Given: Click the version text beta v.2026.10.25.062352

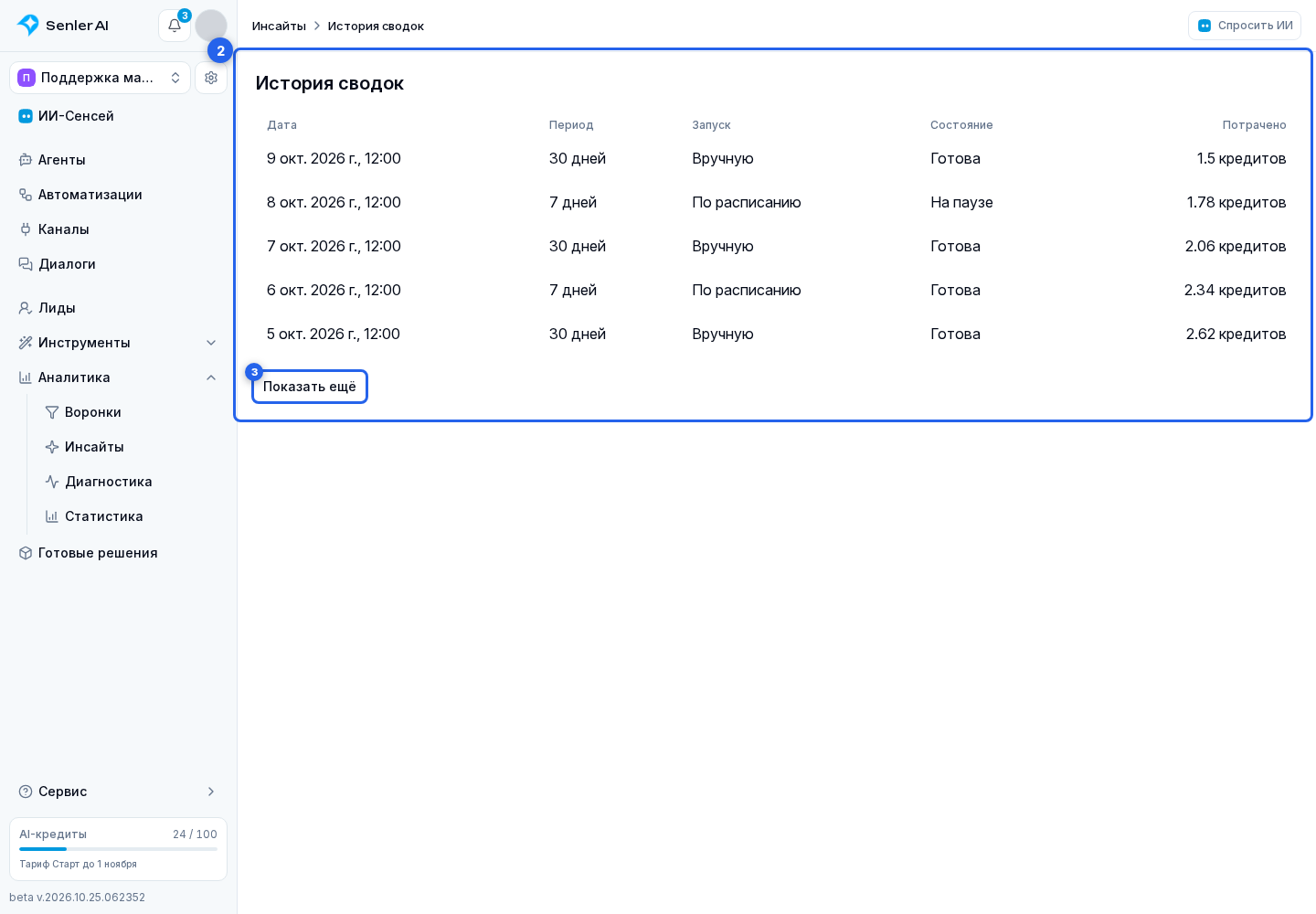Looking at the screenshot, I should coord(78,898).
